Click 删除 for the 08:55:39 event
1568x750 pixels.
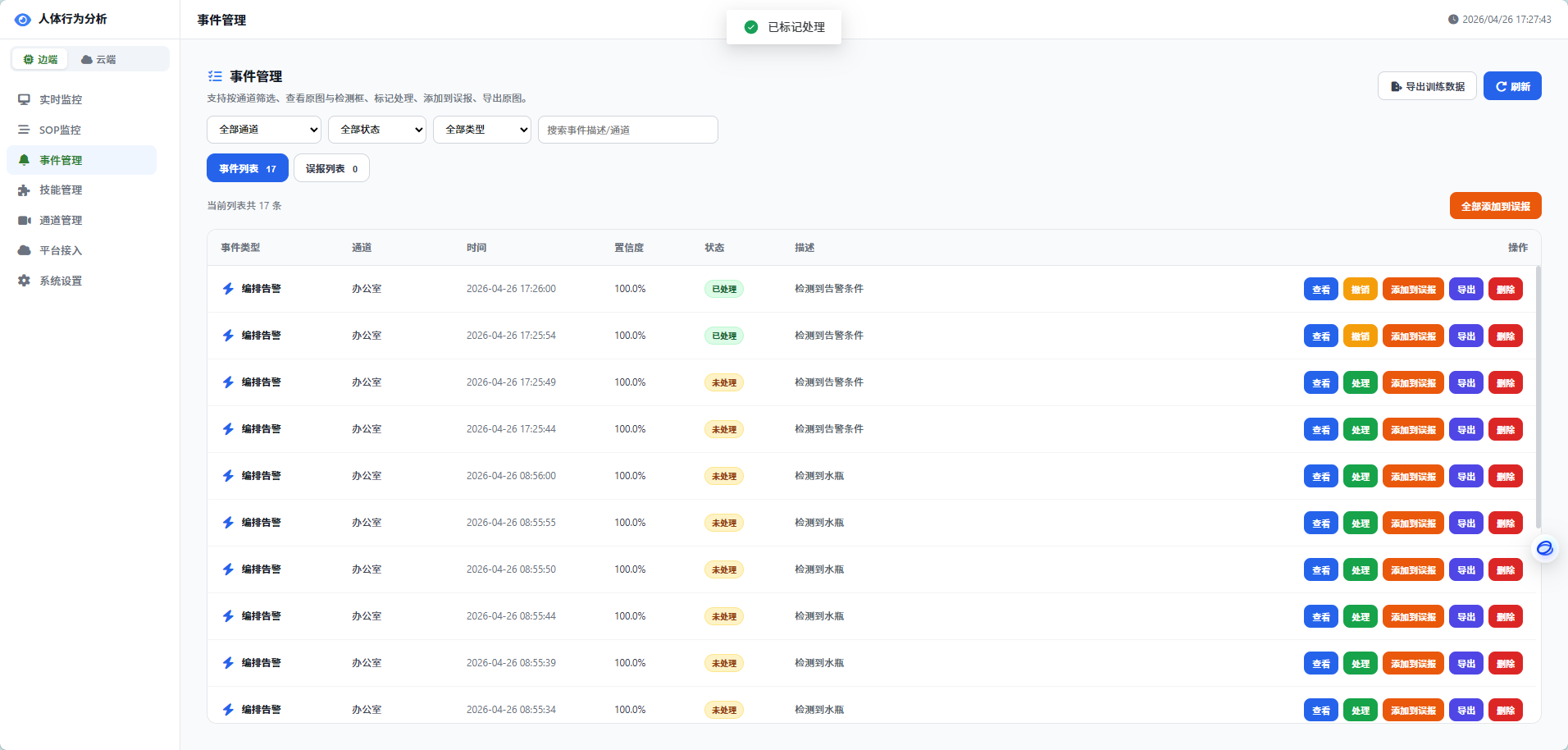coord(1505,663)
